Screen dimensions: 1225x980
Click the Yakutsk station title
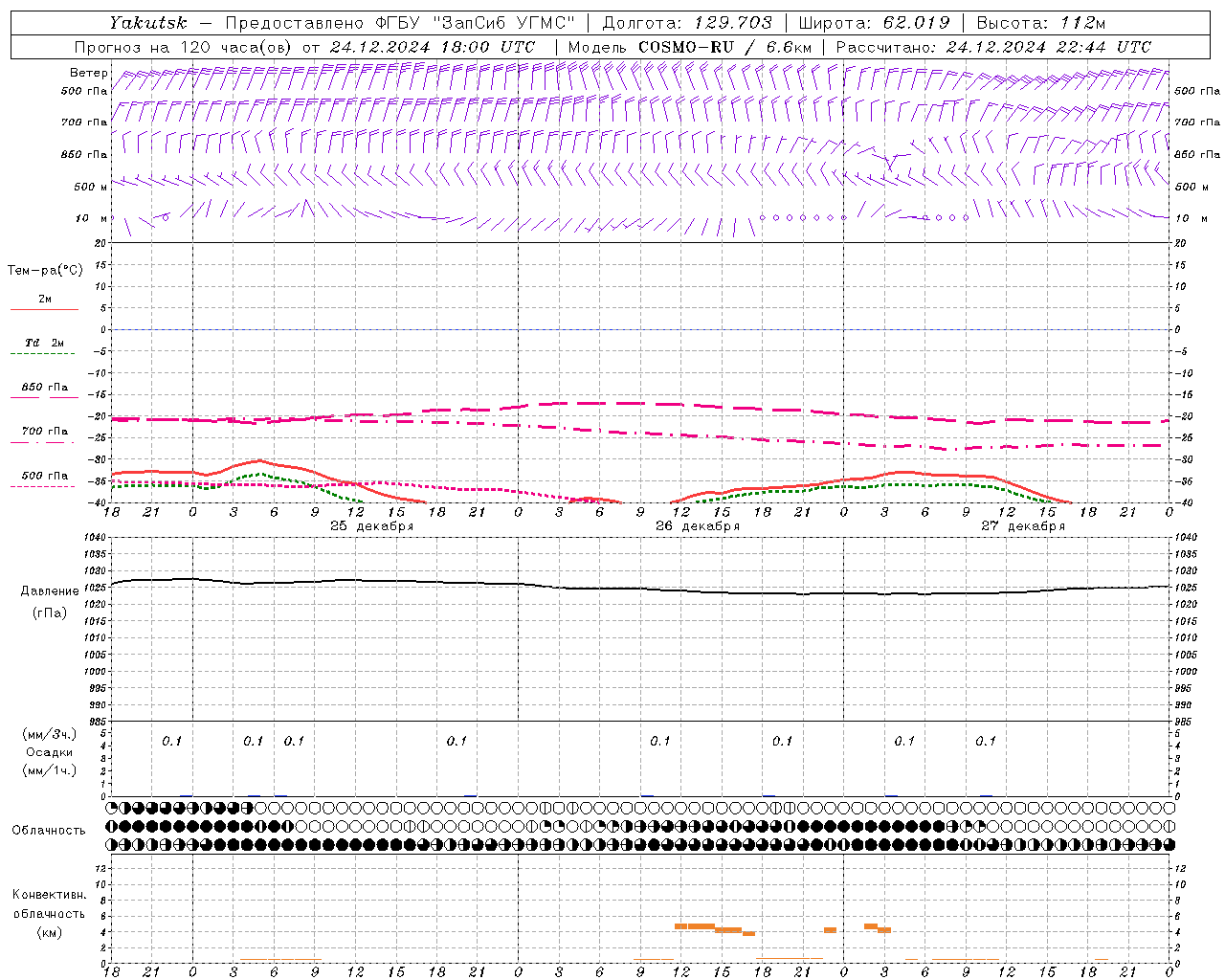(148, 22)
